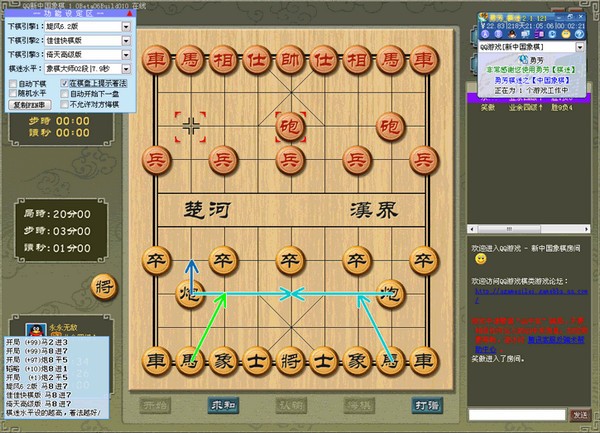This screenshot has width=600, height=433.
Task: Open the 下棋引擎3 dropdown
Action: click(x=126, y=55)
